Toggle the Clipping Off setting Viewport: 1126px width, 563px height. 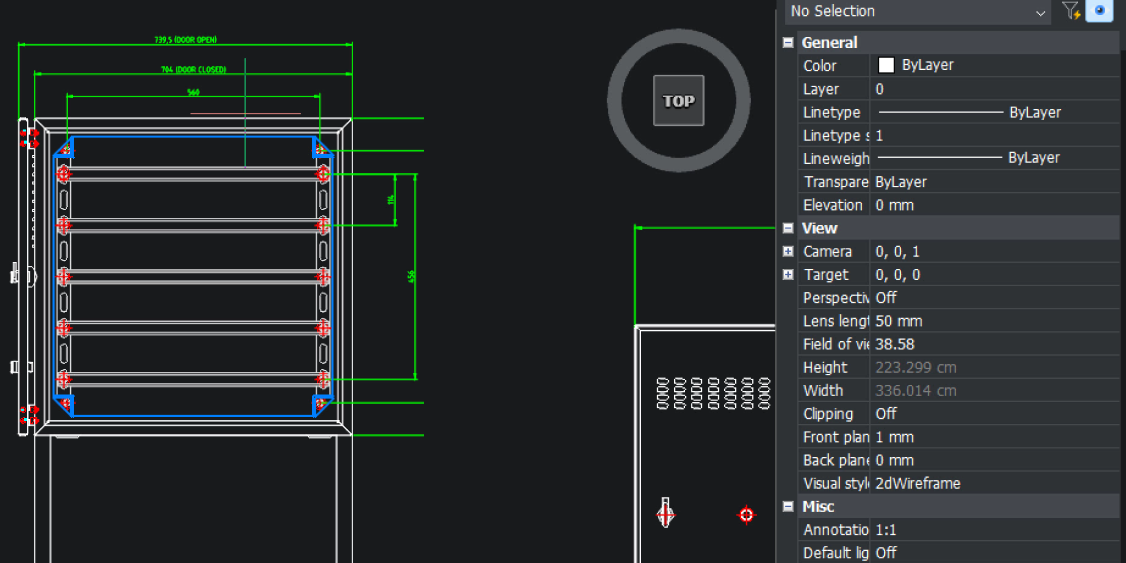tap(995, 414)
